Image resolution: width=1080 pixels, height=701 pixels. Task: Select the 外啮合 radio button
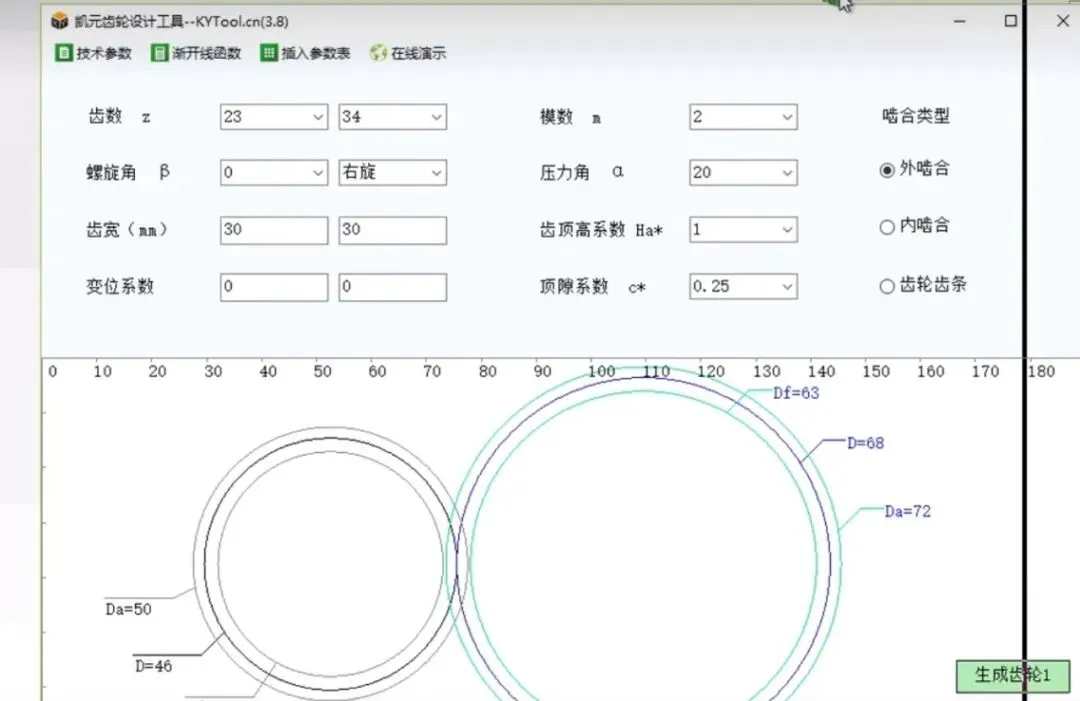(x=887, y=169)
